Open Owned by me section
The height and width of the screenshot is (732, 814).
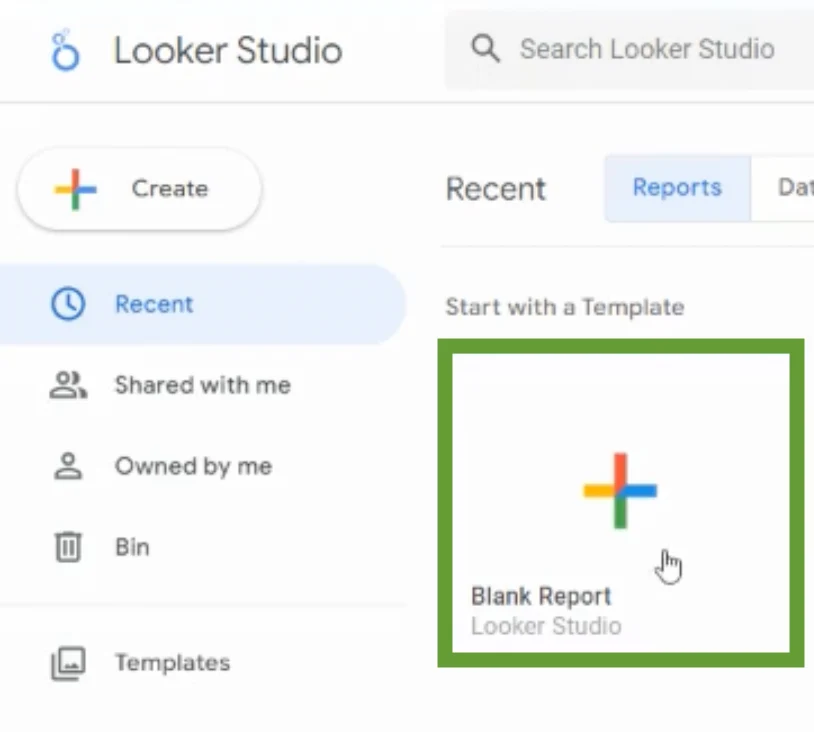coord(201,466)
